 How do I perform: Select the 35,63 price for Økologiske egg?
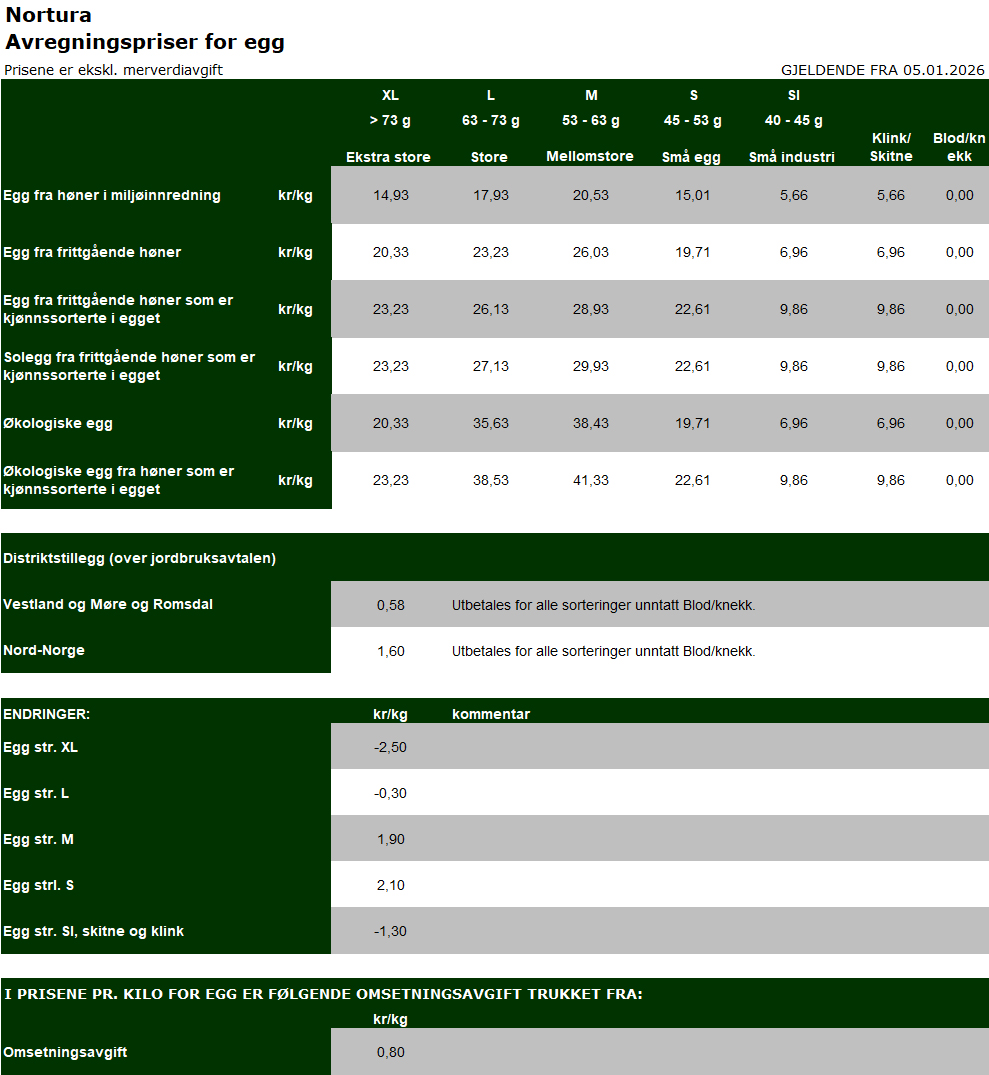(490, 423)
